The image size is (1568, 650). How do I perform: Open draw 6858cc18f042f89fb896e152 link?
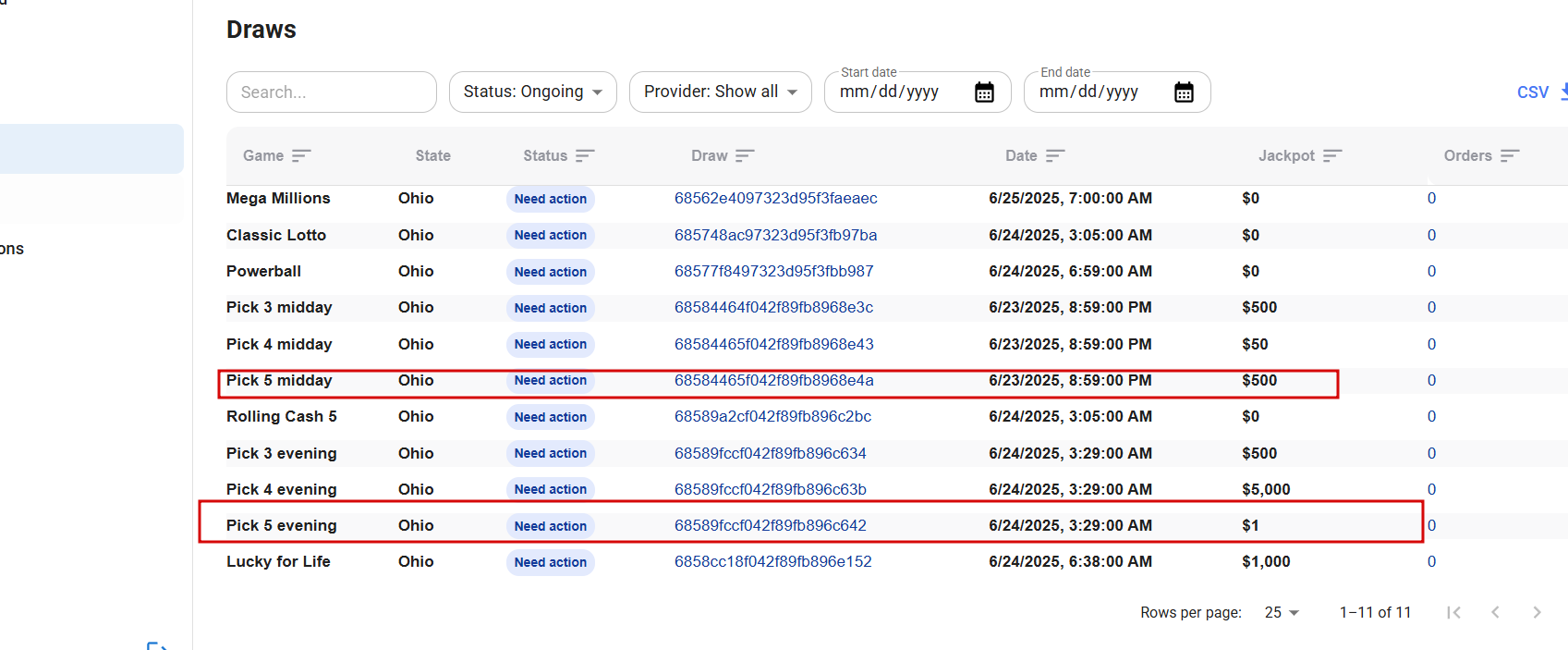(x=773, y=561)
